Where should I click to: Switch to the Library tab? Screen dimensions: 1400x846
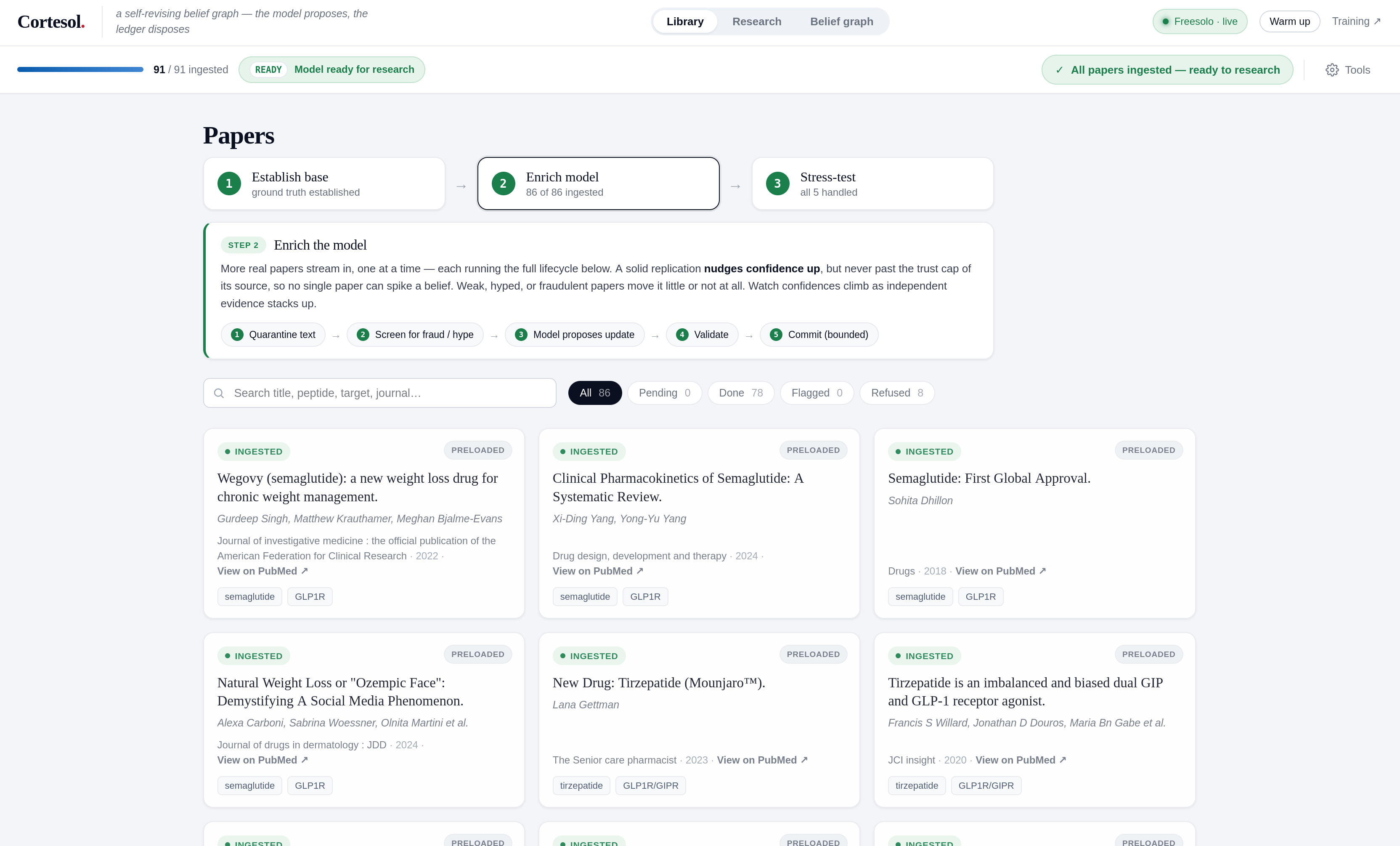[x=685, y=21]
